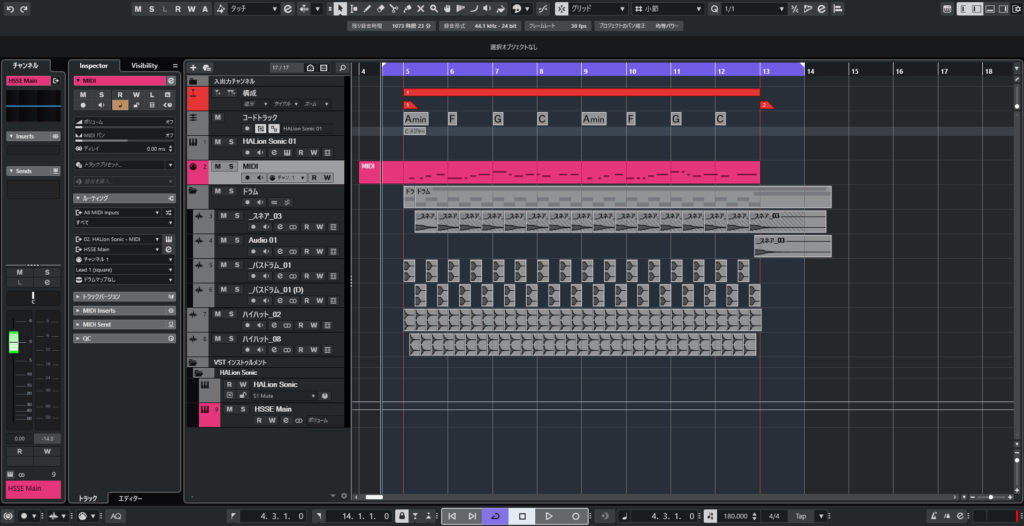Click the Tap tempo button
1024x526 pixels.
click(x=801, y=516)
